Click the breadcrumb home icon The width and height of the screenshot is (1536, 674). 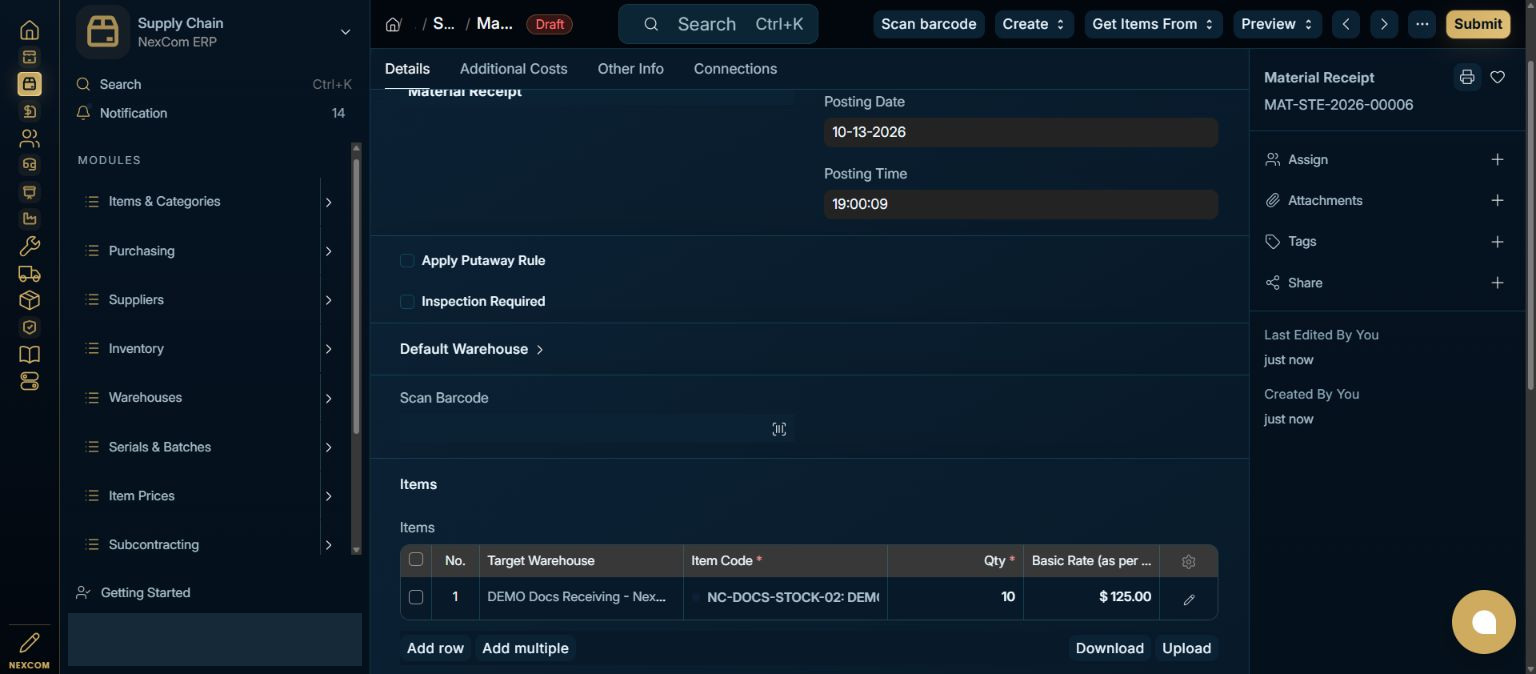(x=393, y=24)
